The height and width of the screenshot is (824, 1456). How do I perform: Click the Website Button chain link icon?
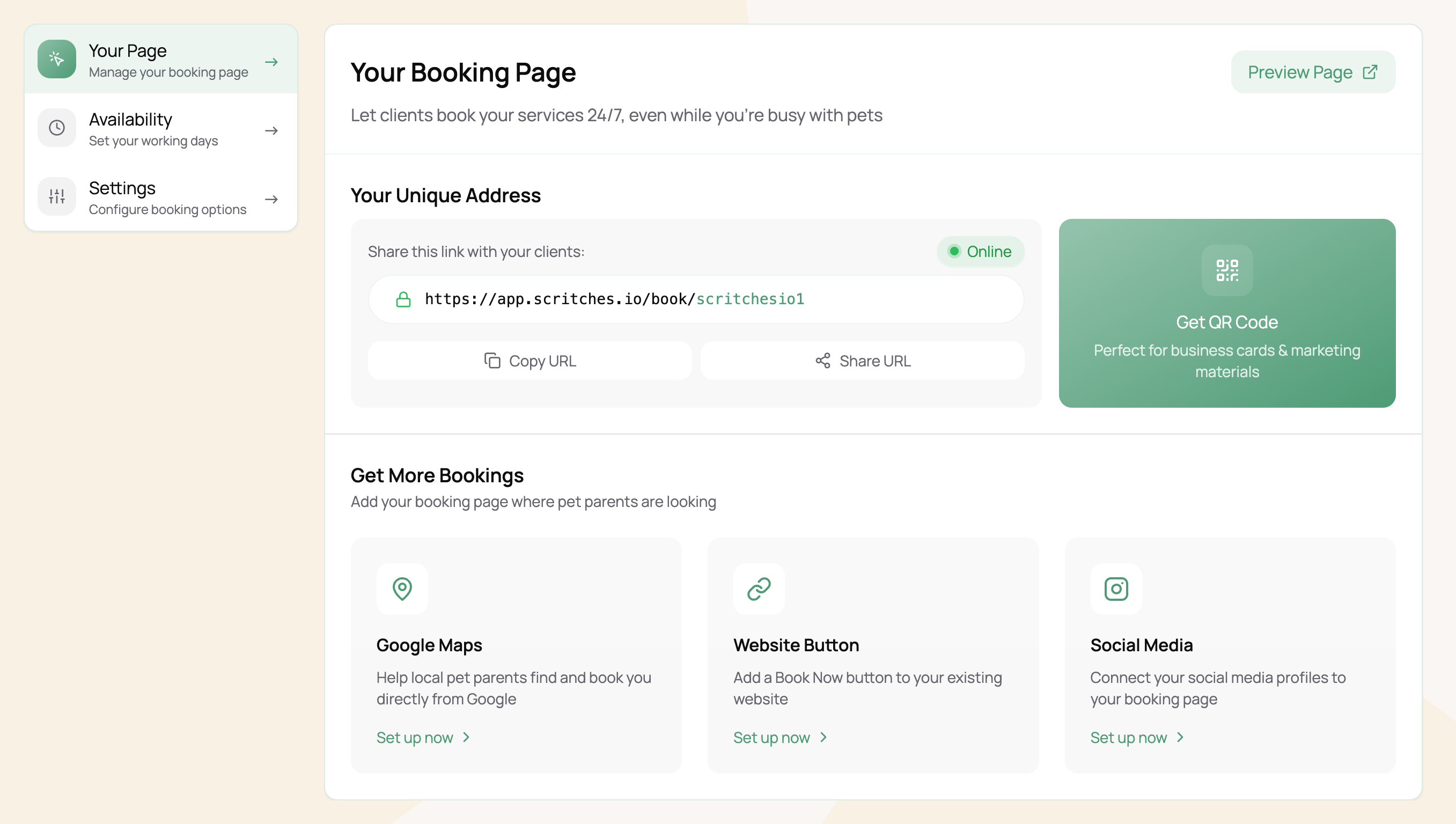point(759,588)
